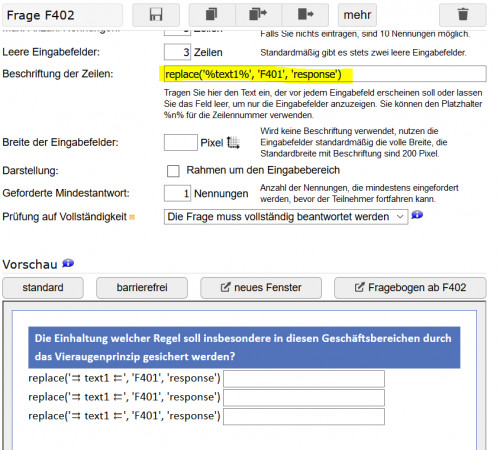Save question with the floppy disk icon

tap(156, 15)
